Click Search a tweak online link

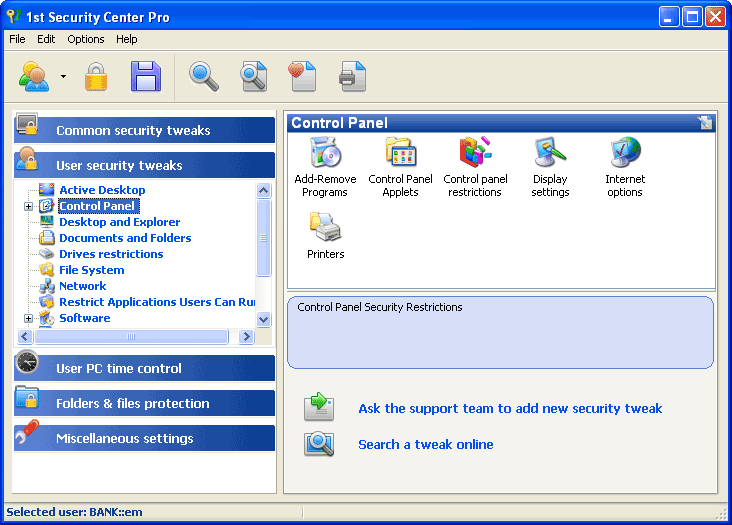(x=426, y=444)
